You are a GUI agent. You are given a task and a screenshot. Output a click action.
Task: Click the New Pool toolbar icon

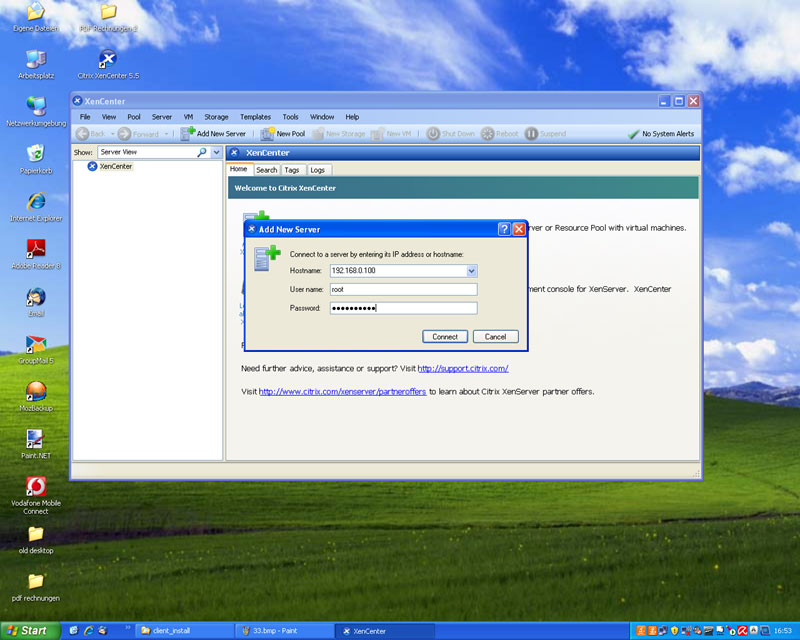tap(267, 134)
